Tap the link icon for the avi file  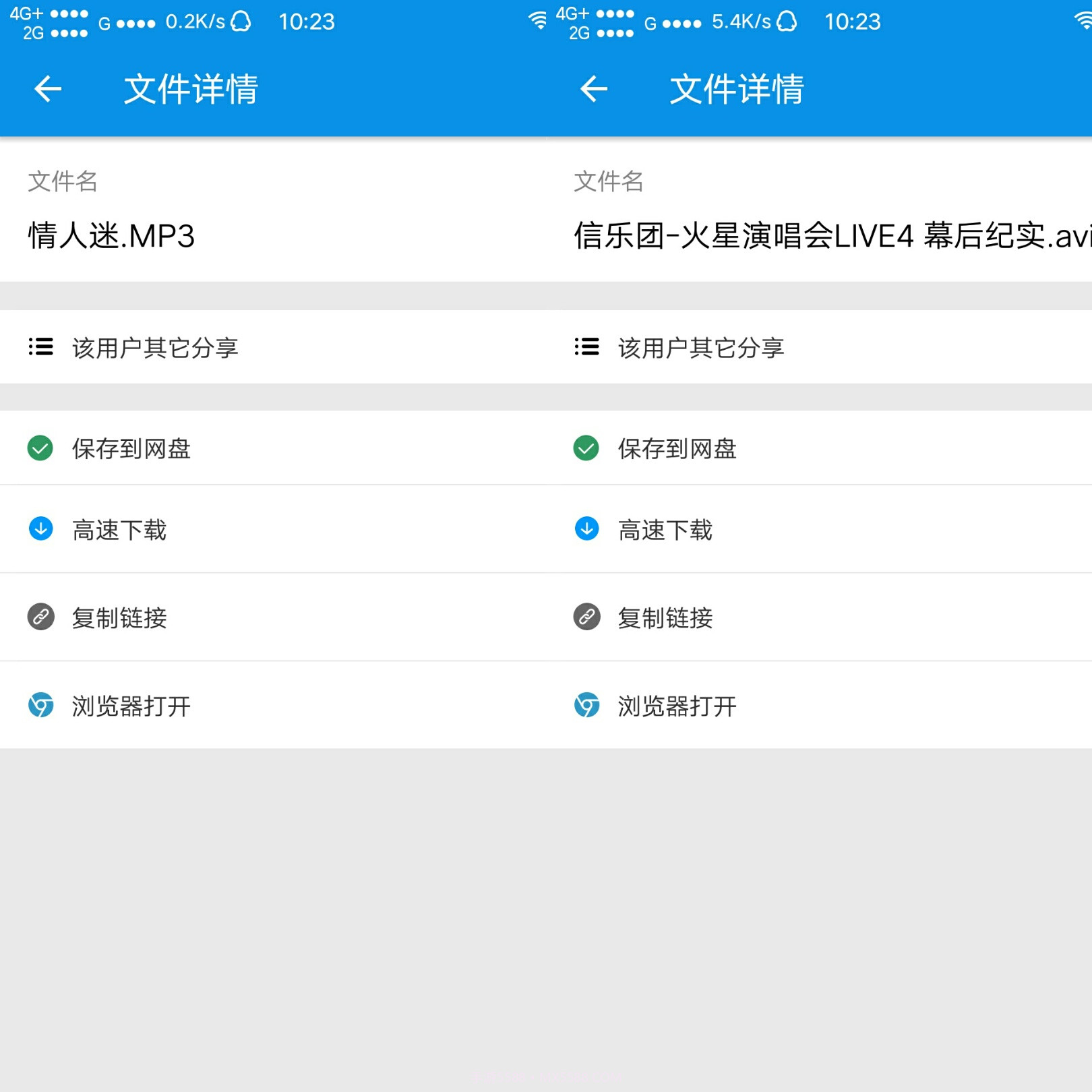point(586,617)
